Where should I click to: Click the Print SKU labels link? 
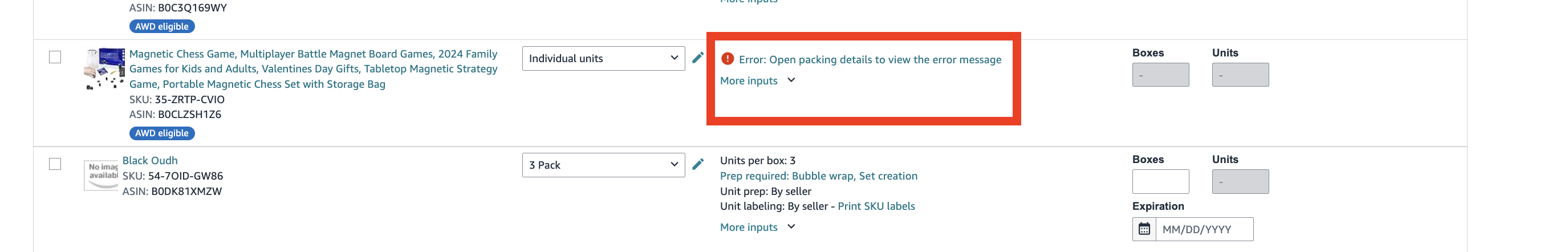click(x=875, y=206)
